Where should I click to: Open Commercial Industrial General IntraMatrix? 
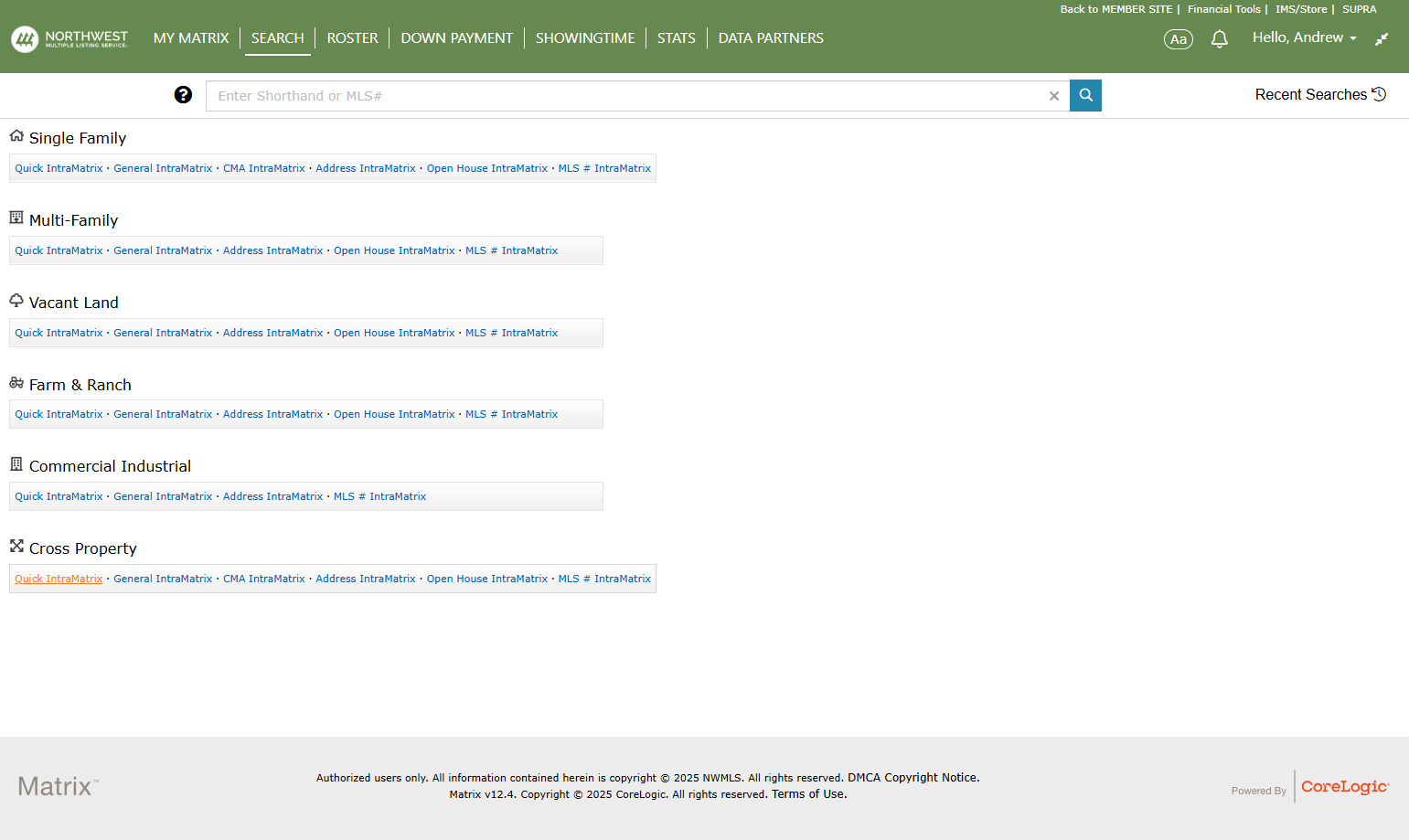(163, 496)
